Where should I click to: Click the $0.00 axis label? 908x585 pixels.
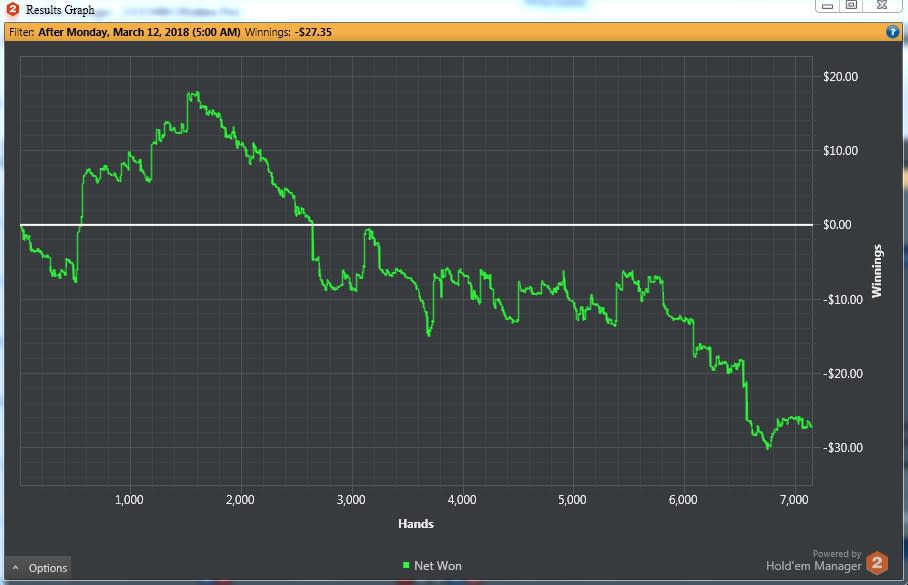click(x=837, y=225)
